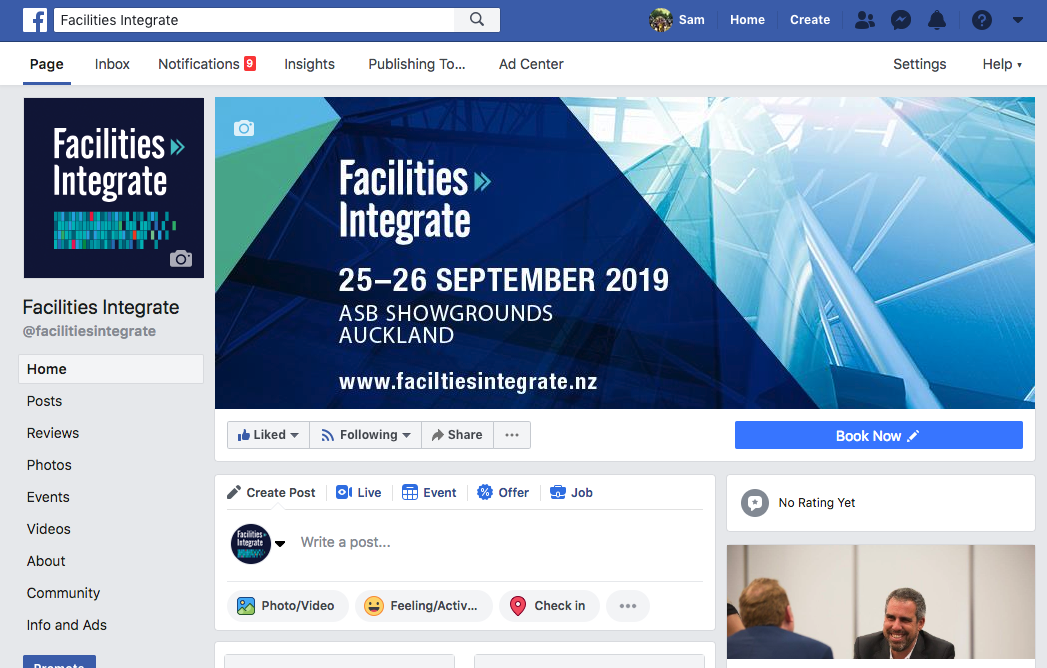Image resolution: width=1047 pixels, height=668 pixels.
Task: Open the Friend Requests icon
Action: click(x=865, y=20)
